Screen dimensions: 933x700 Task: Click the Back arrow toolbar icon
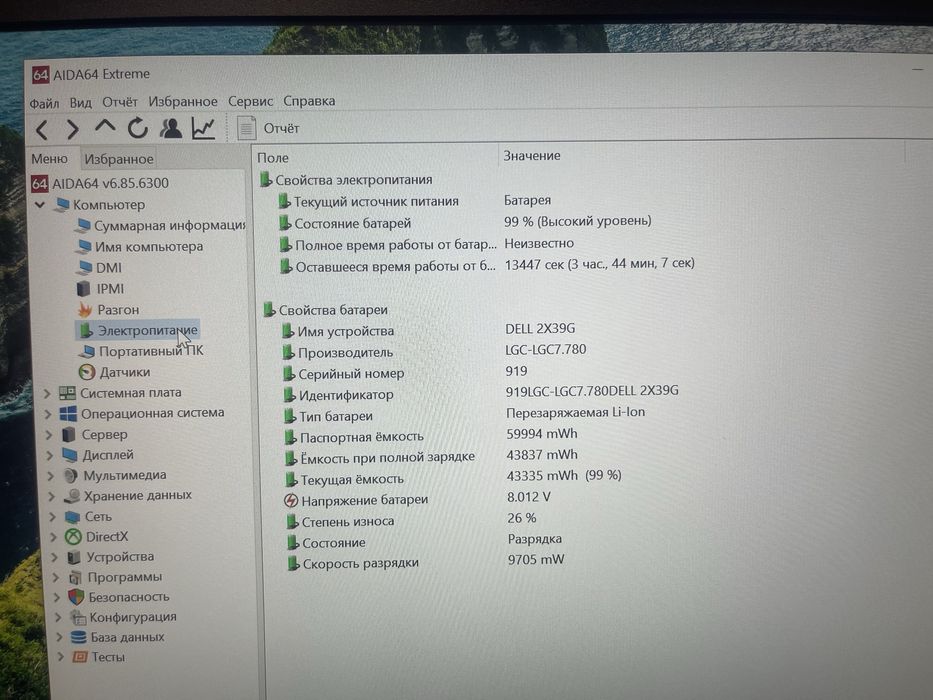(41, 129)
